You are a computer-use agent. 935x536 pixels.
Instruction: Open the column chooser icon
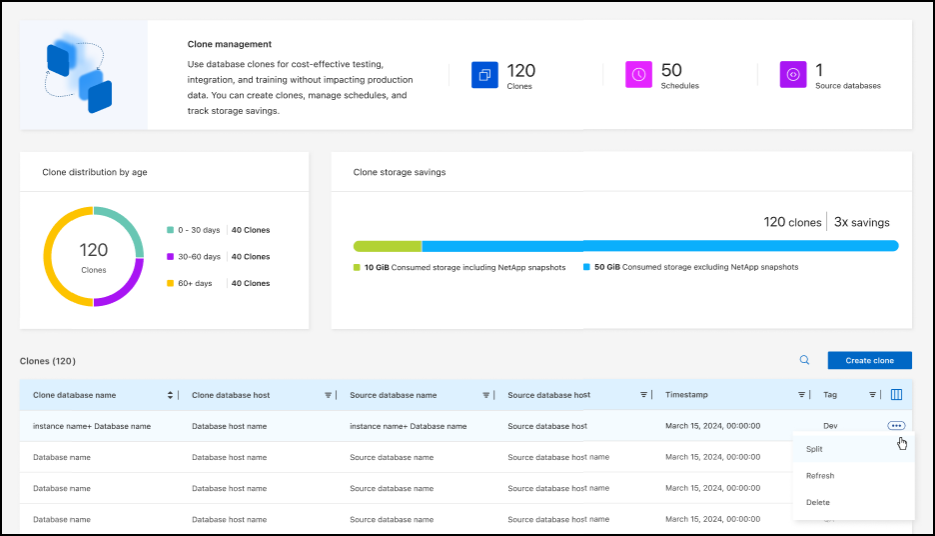[896, 395]
